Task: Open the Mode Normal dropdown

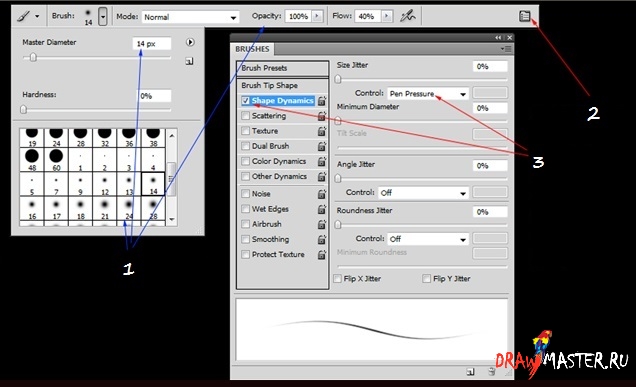Action: point(190,17)
